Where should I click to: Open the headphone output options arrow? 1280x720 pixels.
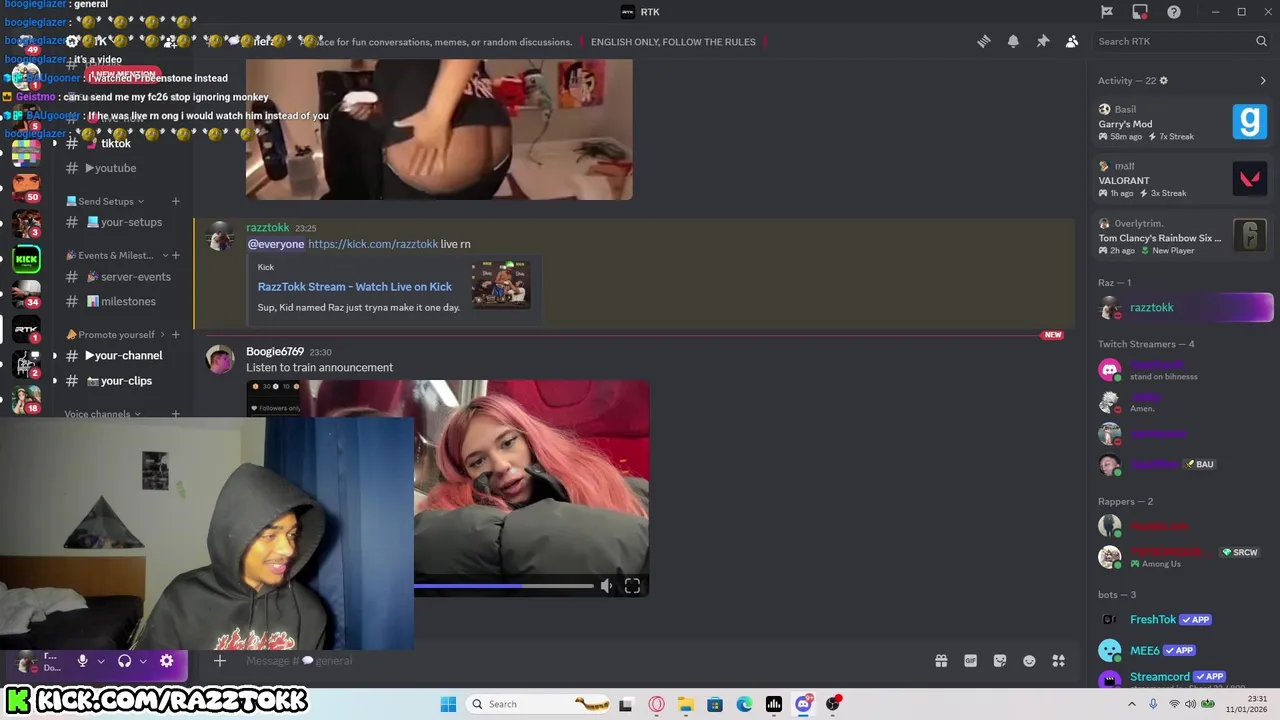tap(143, 661)
